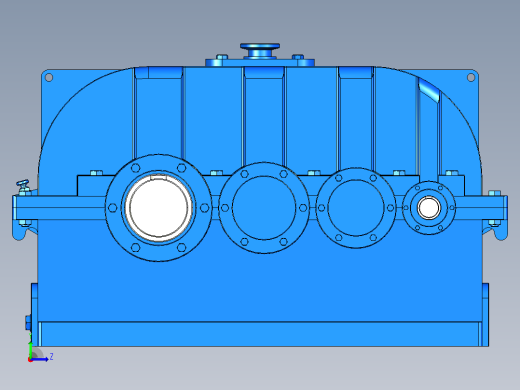The height and width of the screenshot is (390, 520).
Task: Select the rectangular inspection cover plate on top
Action: point(260,62)
